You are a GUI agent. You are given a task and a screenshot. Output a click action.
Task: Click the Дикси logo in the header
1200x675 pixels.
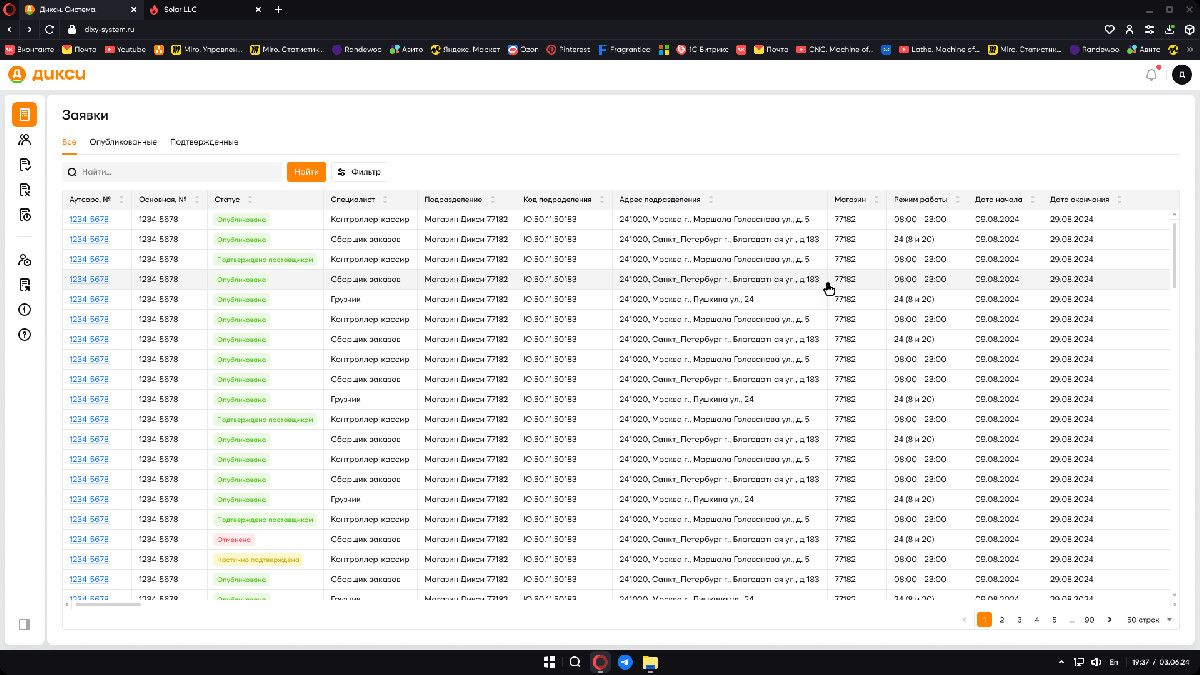click(46, 74)
